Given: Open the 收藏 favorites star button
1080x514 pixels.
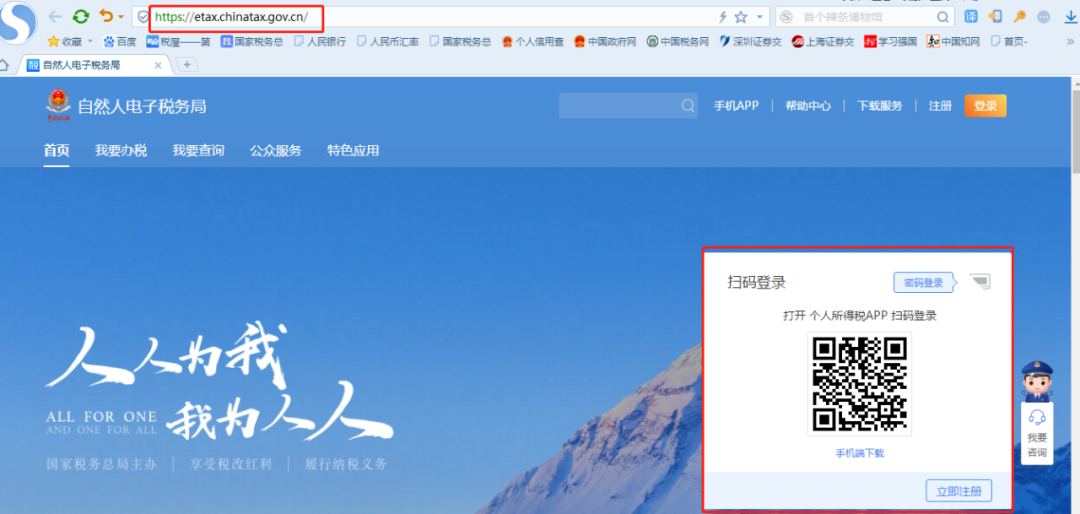Looking at the screenshot, I should tap(64, 41).
